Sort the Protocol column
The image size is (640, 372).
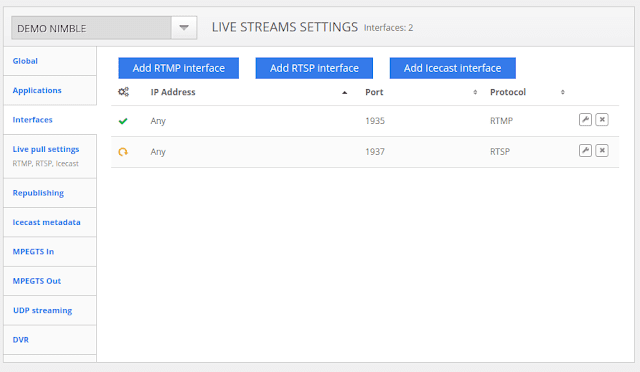[x=562, y=92]
